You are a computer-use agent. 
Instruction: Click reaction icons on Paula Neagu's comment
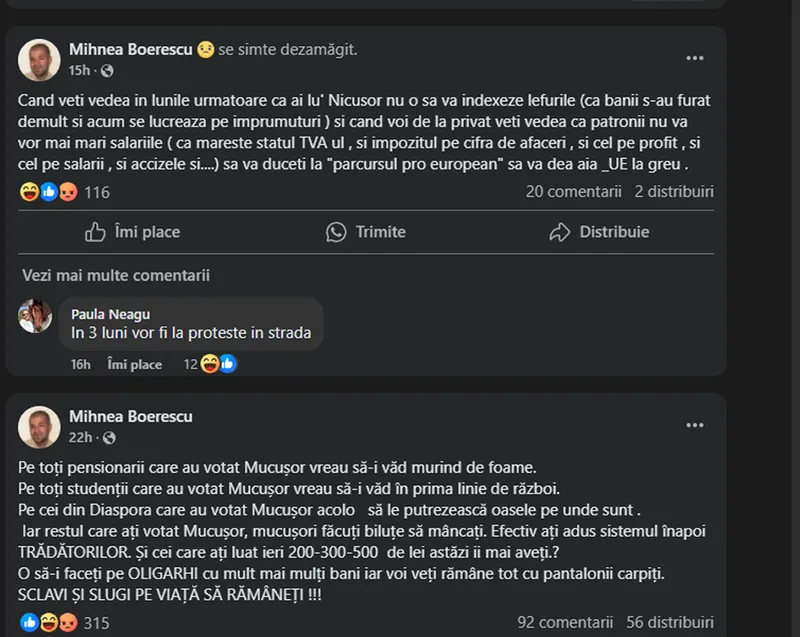click(x=218, y=364)
